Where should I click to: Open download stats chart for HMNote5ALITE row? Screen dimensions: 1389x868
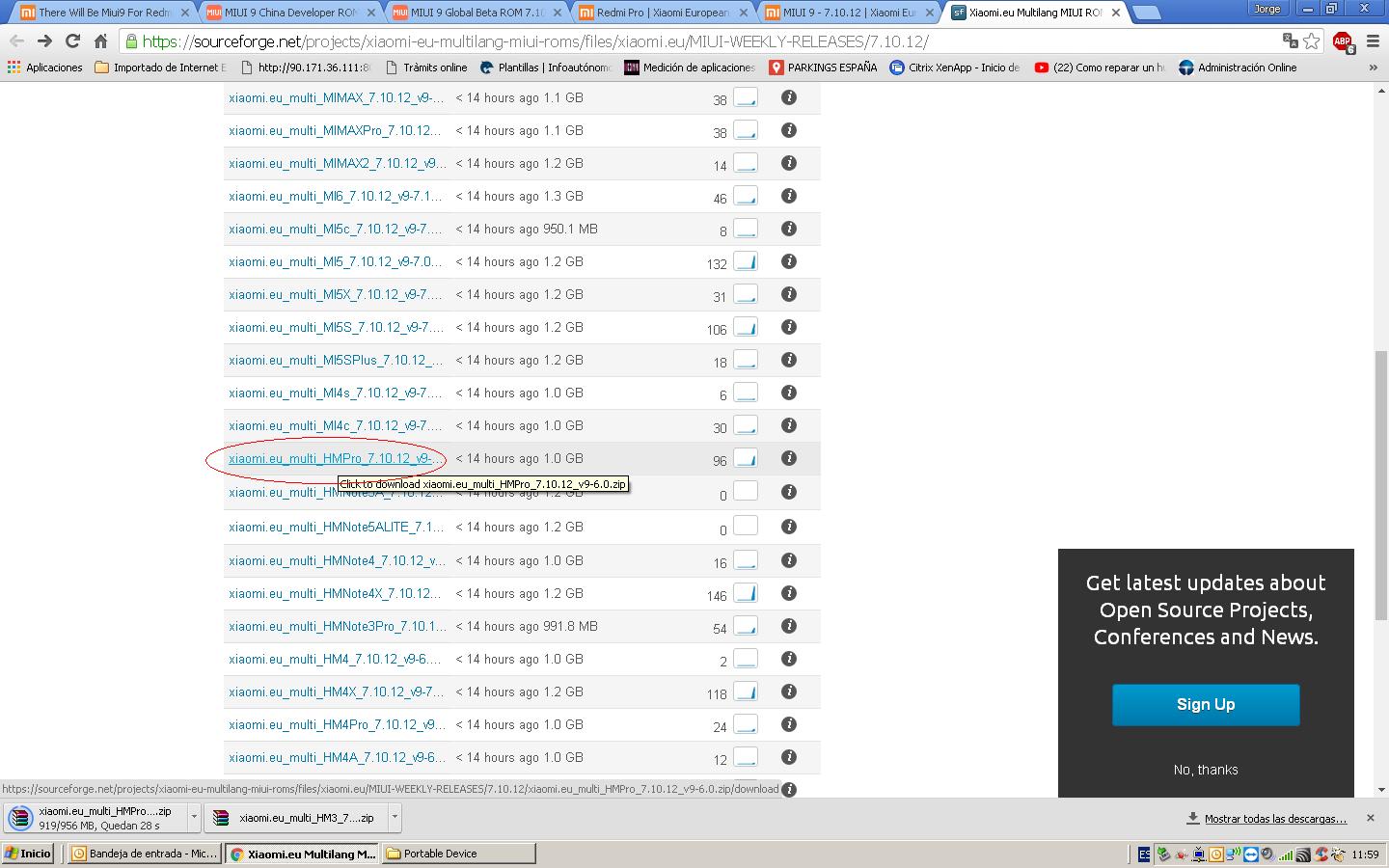[x=746, y=526]
